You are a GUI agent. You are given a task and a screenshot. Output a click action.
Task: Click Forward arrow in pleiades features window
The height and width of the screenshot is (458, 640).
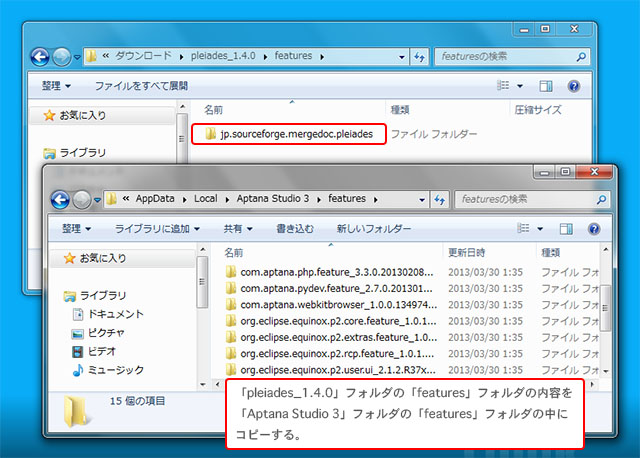pyautogui.click(x=62, y=57)
